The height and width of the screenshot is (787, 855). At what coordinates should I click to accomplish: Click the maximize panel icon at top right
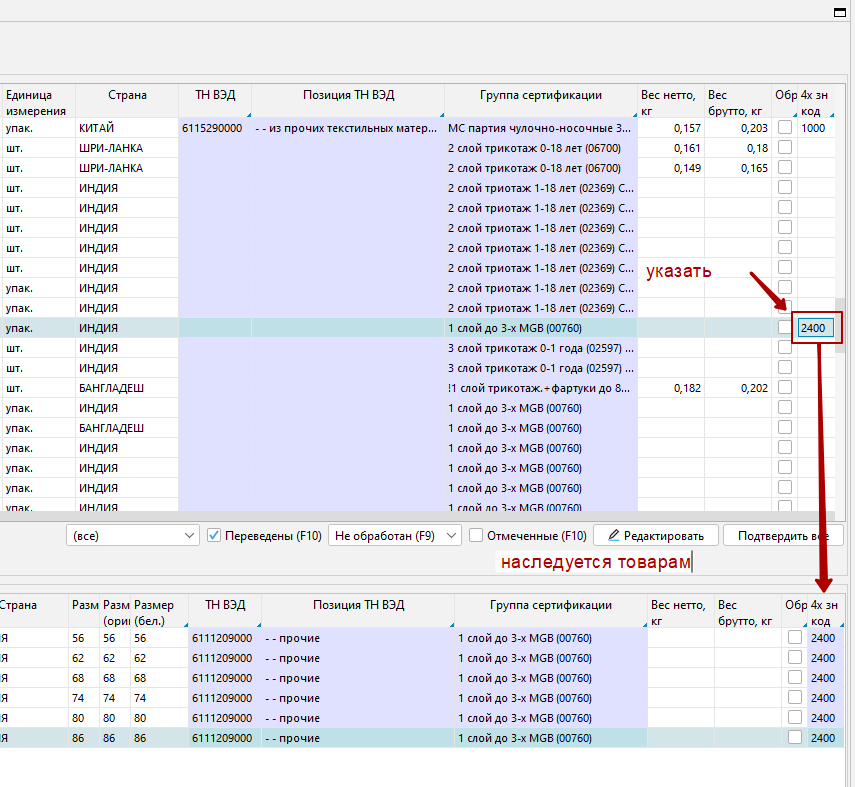[840, 14]
